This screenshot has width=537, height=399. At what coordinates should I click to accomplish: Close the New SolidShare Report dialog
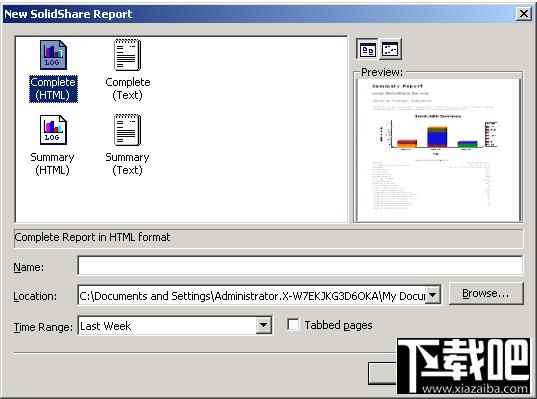pos(524,14)
